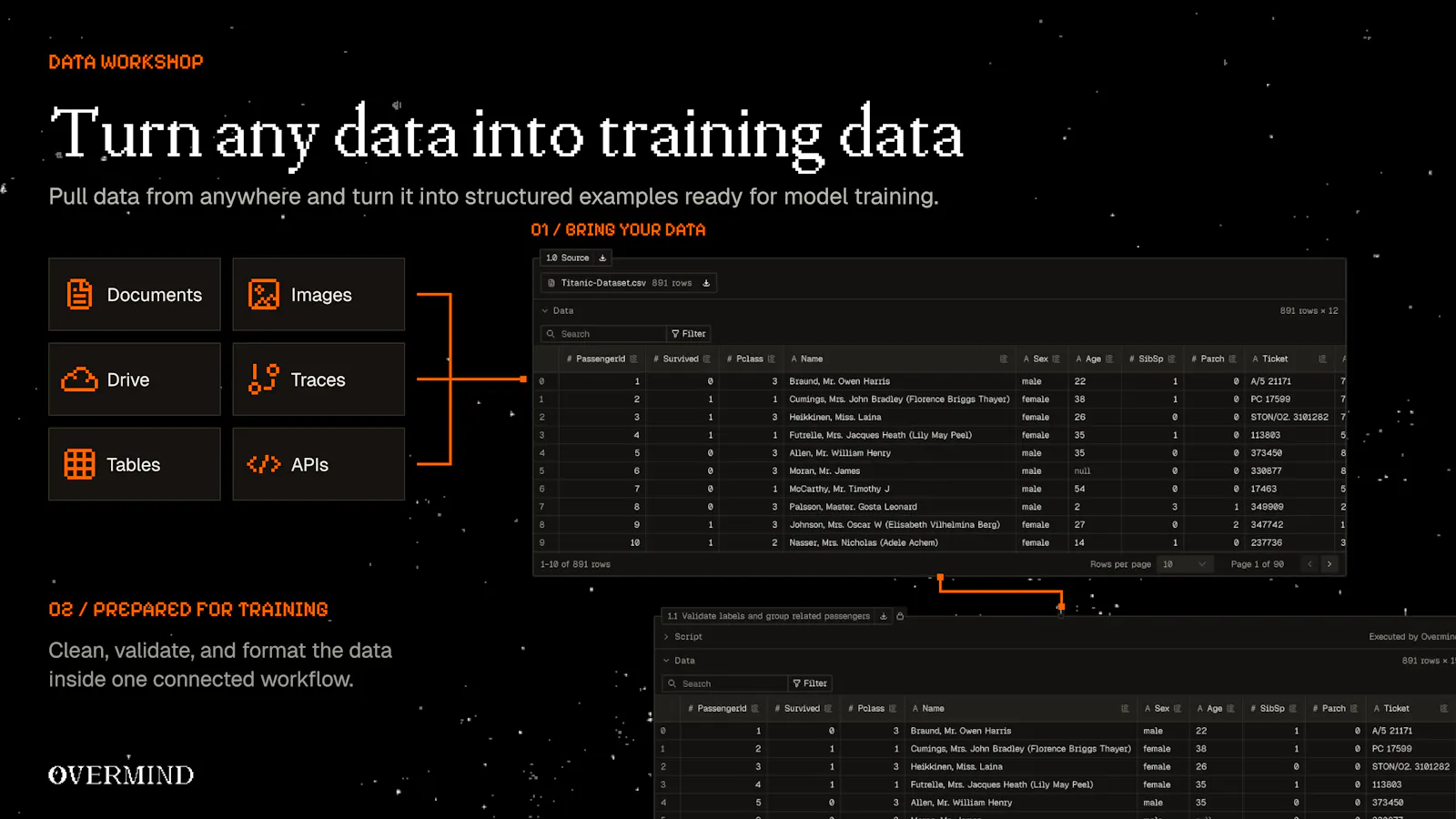1456x819 pixels.
Task: Go to the previous page with left chevron
Action: (x=1310, y=564)
